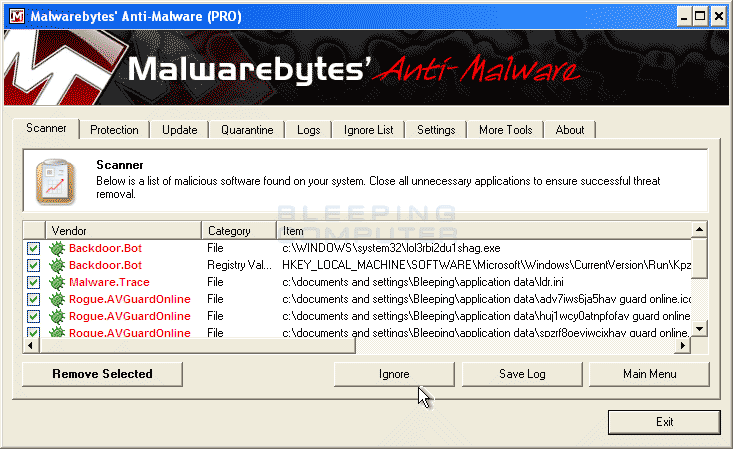The height and width of the screenshot is (449, 733).
Task: Open the Logs tab
Action: click(309, 130)
